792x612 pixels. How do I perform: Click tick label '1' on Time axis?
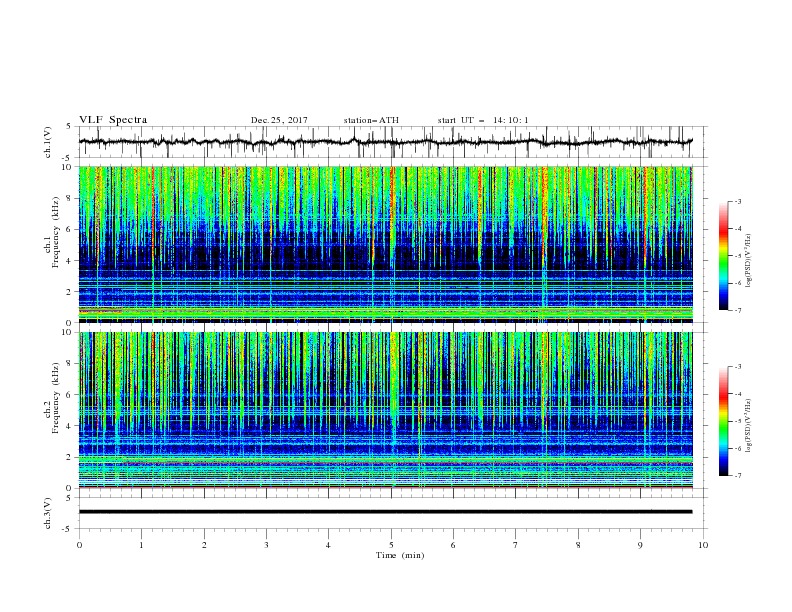141,545
